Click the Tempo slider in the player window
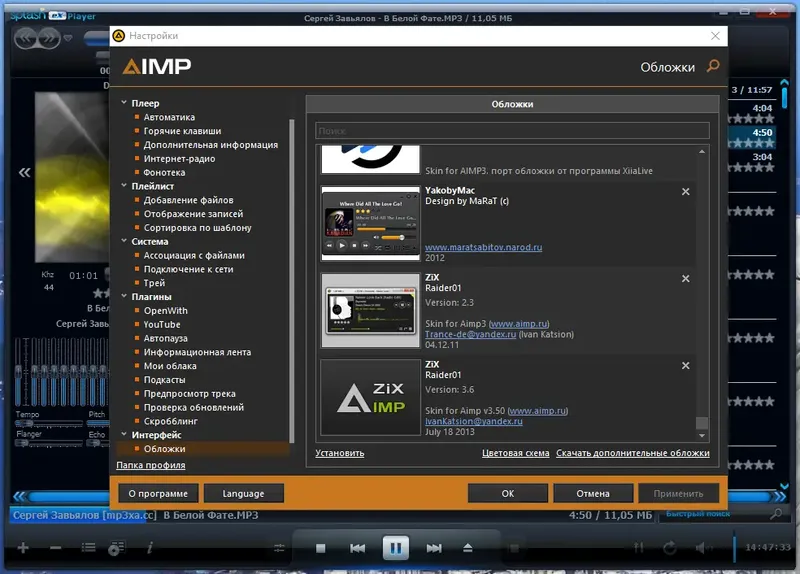This screenshot has height=574, width=800. (48, 423)
